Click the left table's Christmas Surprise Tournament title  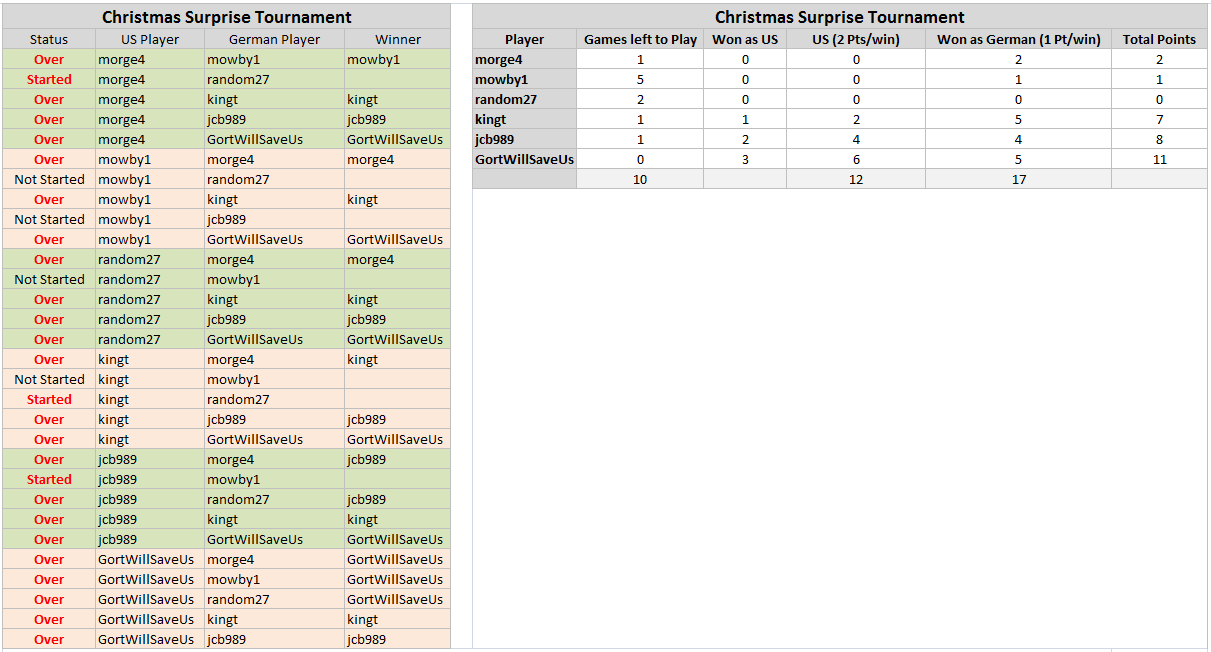pyautogui.click(x=226, y=17)
